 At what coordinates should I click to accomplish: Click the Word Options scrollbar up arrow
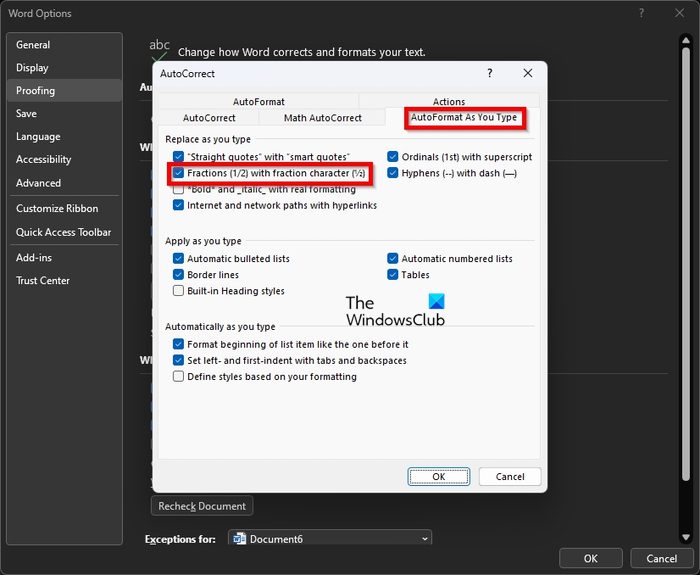(686, 41)
